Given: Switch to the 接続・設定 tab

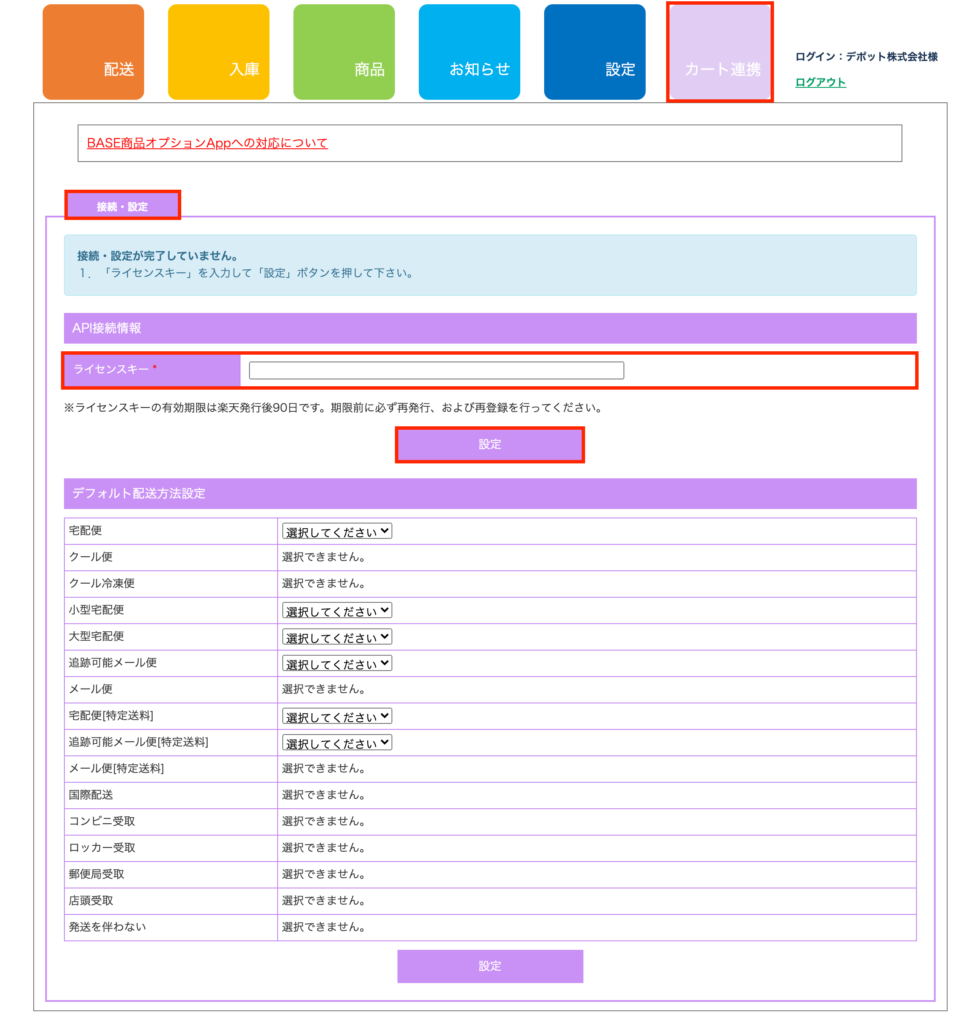Looking at the screenshot, I should [122, 206].
